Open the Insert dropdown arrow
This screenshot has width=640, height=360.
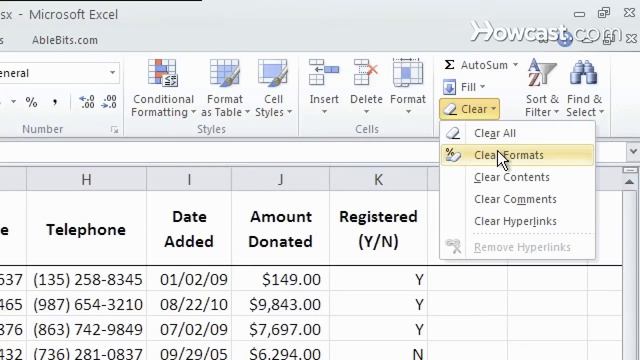point(324,112)
